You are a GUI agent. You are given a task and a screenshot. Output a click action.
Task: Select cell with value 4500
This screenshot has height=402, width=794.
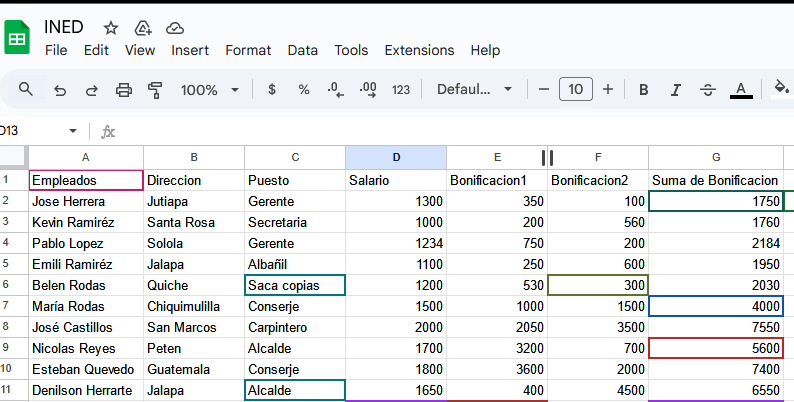pos(598,390)
